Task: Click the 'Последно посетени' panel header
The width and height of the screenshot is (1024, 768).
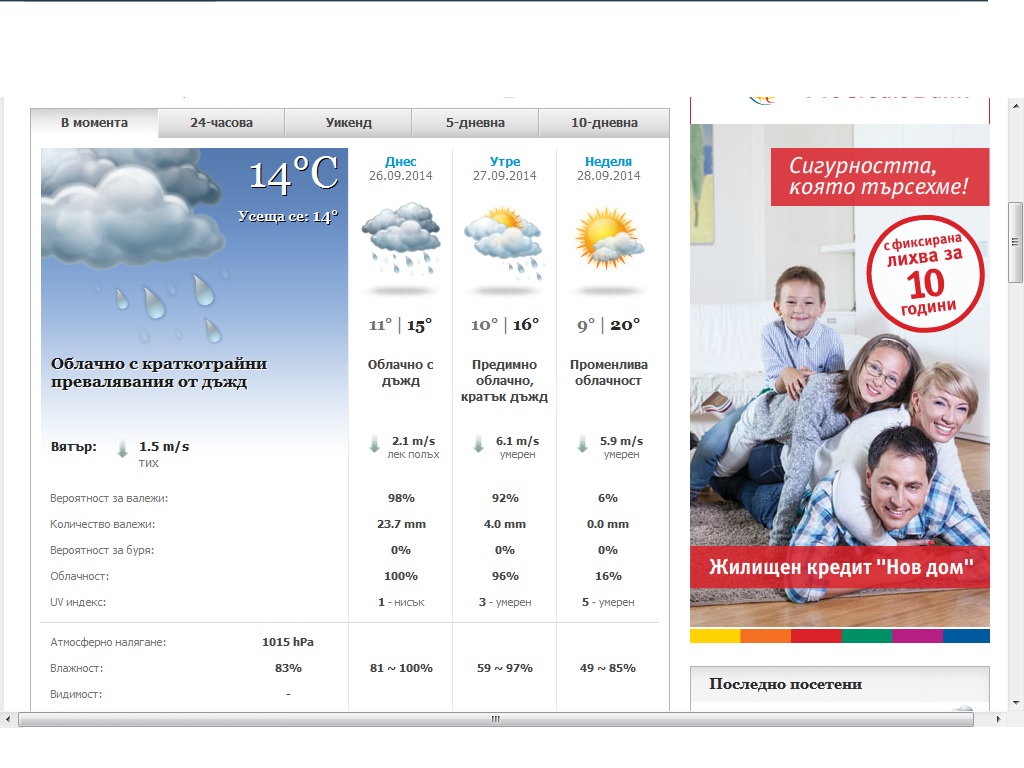Action: (840, 684)
